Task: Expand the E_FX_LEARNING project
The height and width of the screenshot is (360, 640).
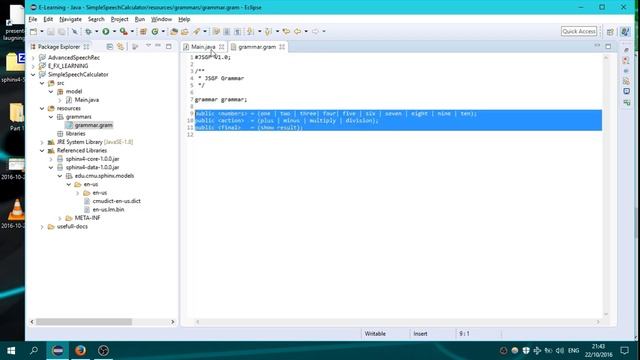Action: (33, 66)
